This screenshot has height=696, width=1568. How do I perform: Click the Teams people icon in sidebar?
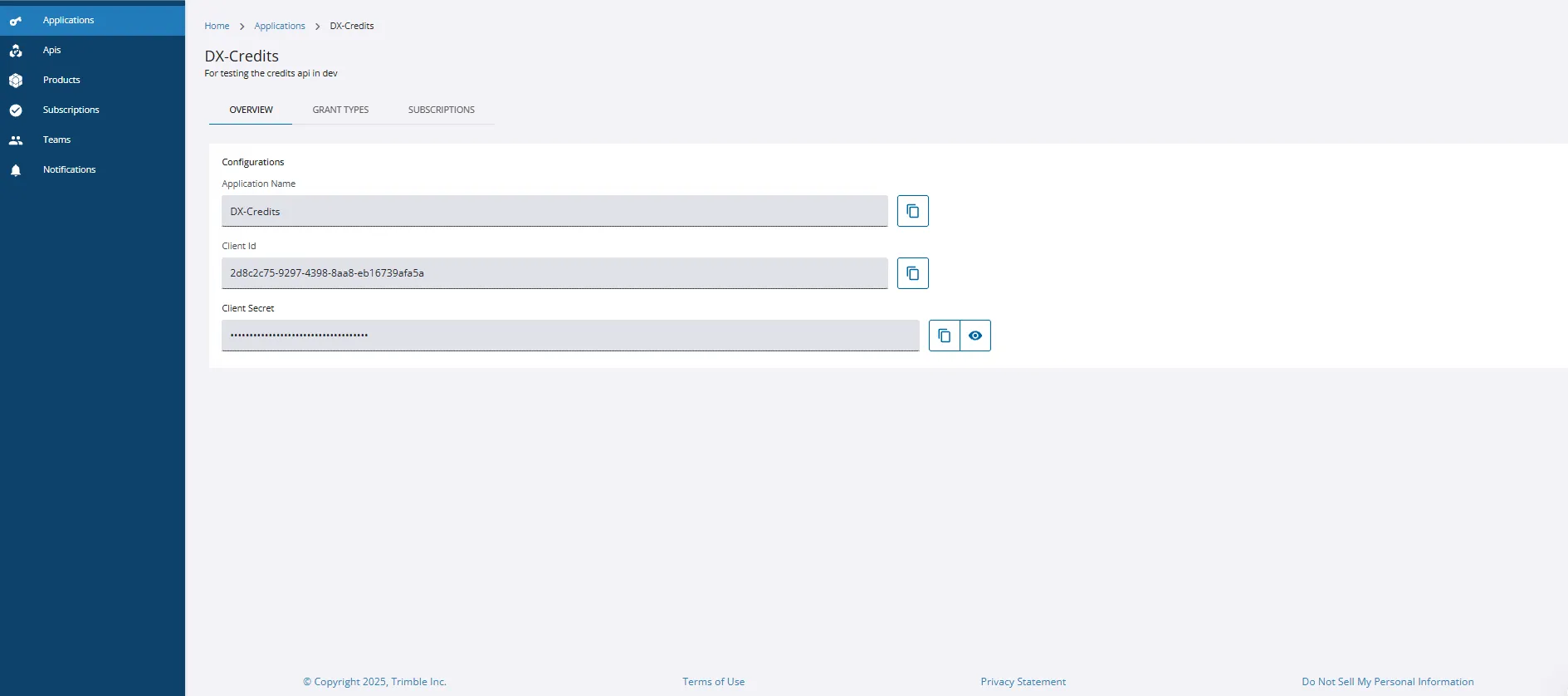pos(16,140)
